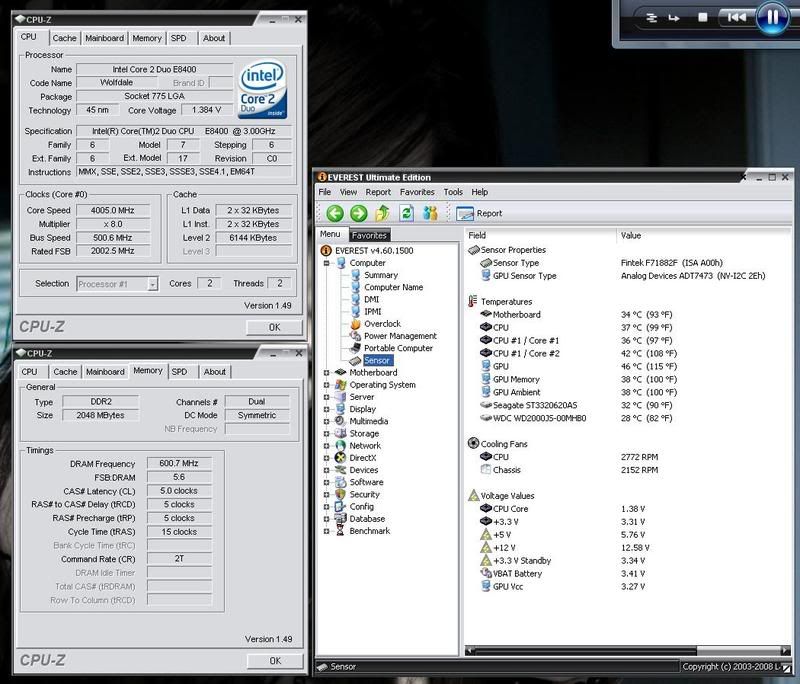Open the Report menu in EVEREST

pyautogui.click(x=378, y=192)
